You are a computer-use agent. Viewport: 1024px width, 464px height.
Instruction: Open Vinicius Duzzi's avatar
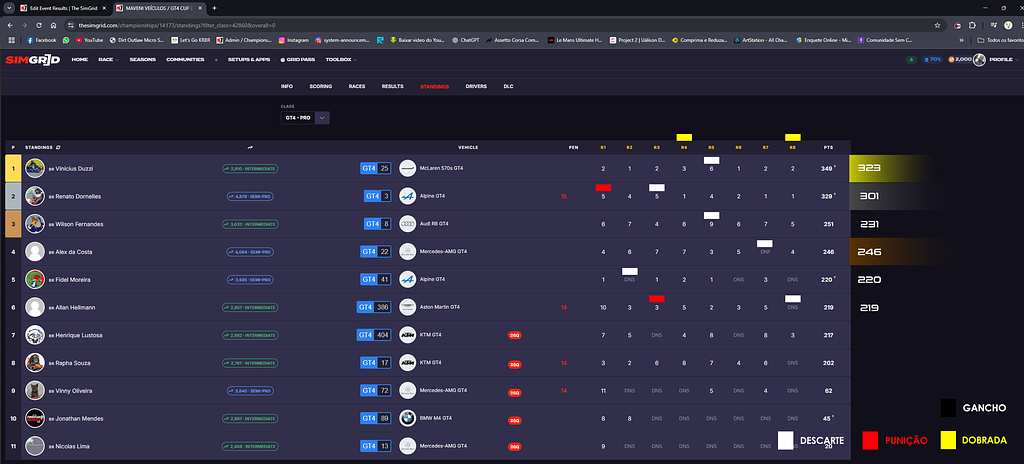pos(35,168)
